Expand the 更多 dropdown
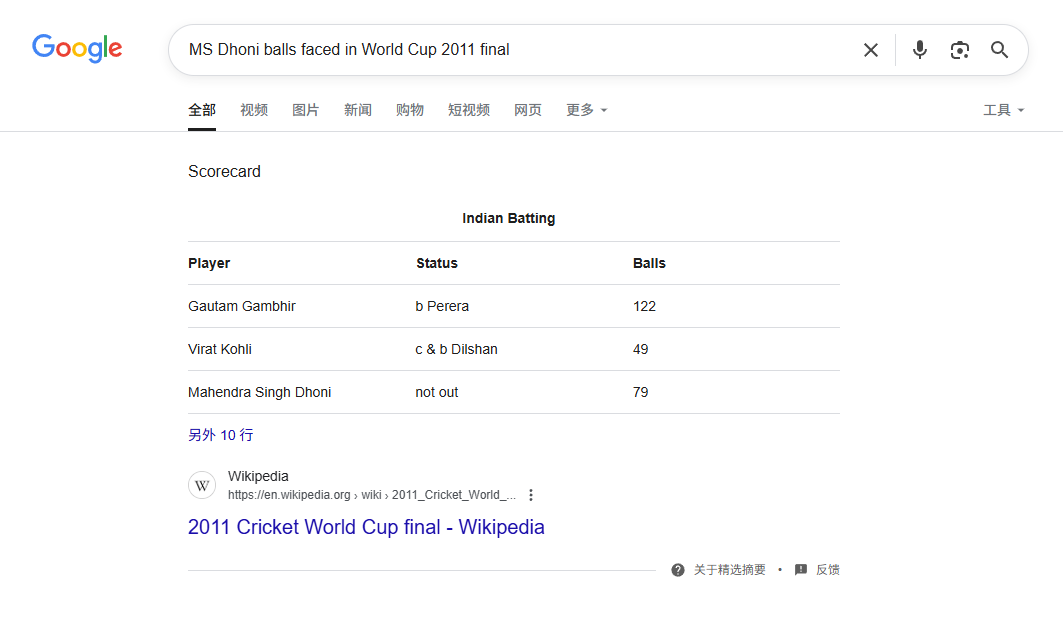The image size is (1063, 619). pos(586,110)
